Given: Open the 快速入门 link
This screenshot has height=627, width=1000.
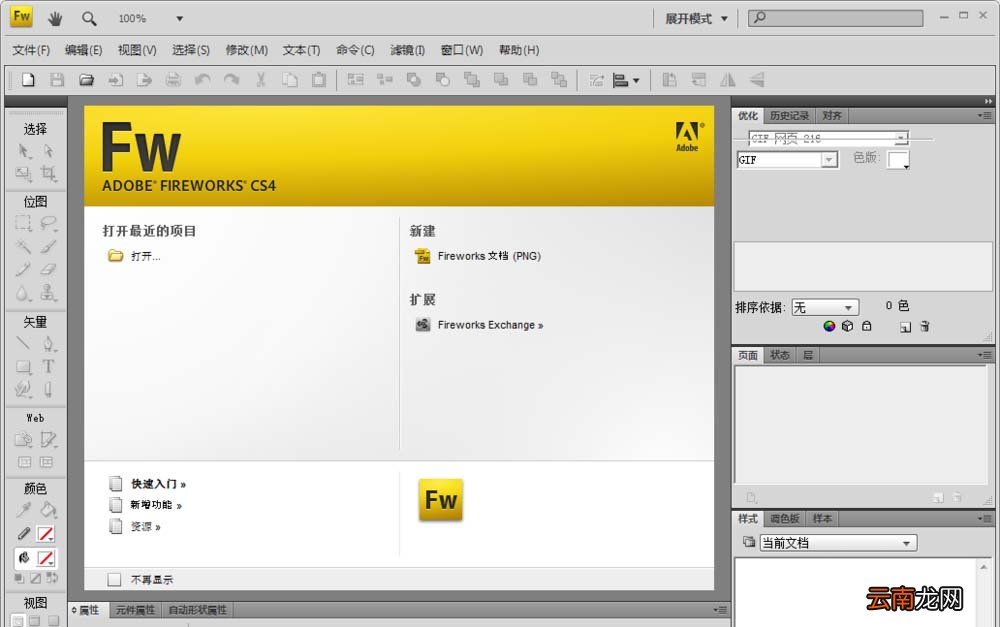Looking at the screenshot, I should click(158, 483).
